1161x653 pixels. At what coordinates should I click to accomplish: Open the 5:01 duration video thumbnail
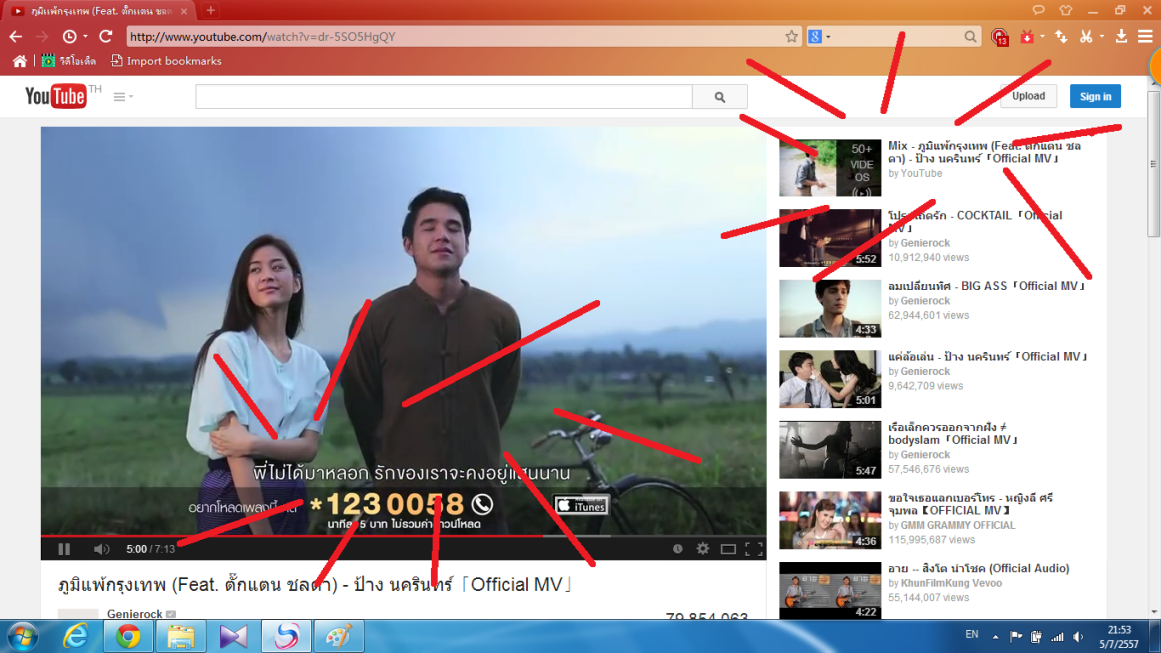point(830,379)
